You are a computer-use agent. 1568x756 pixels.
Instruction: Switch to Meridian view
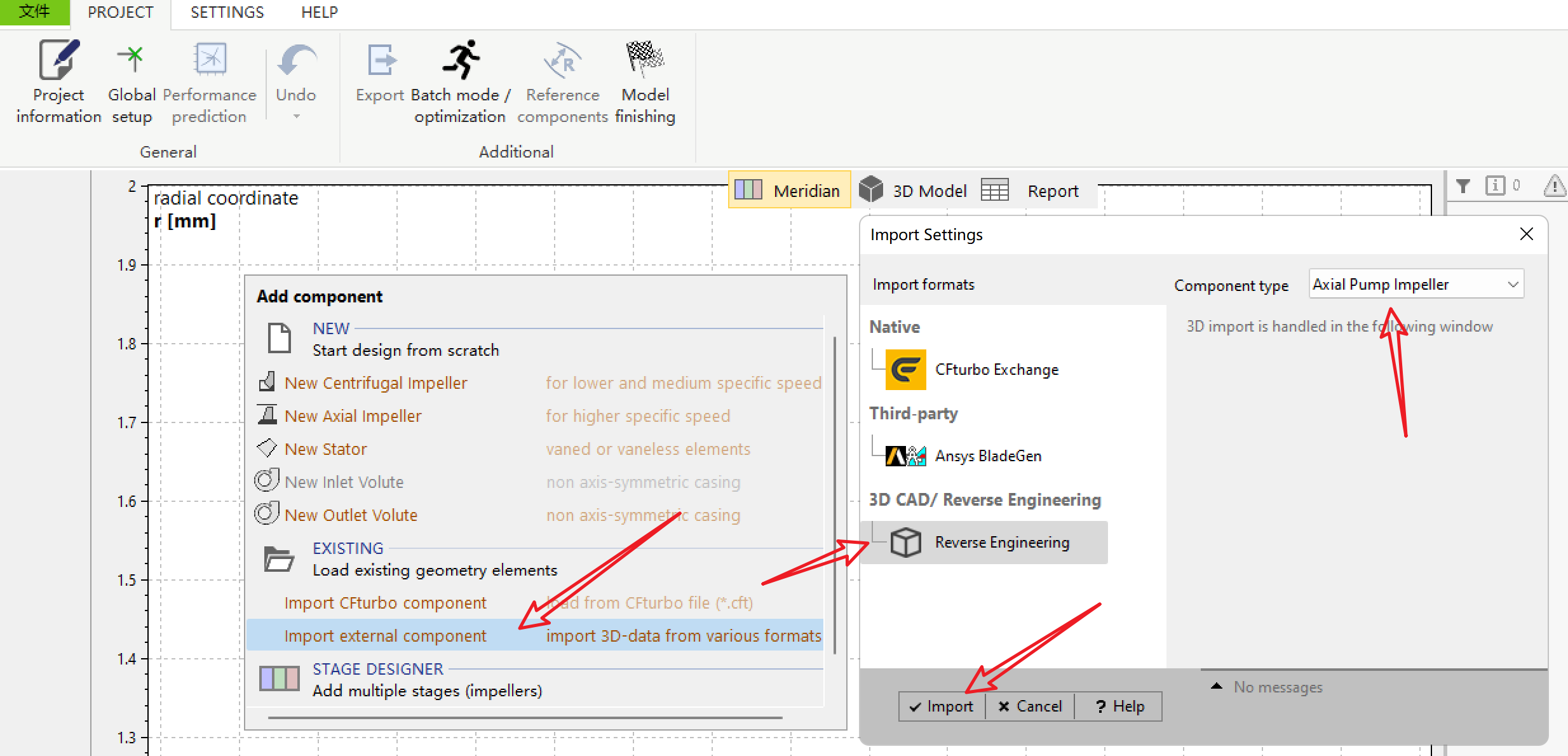789,191
